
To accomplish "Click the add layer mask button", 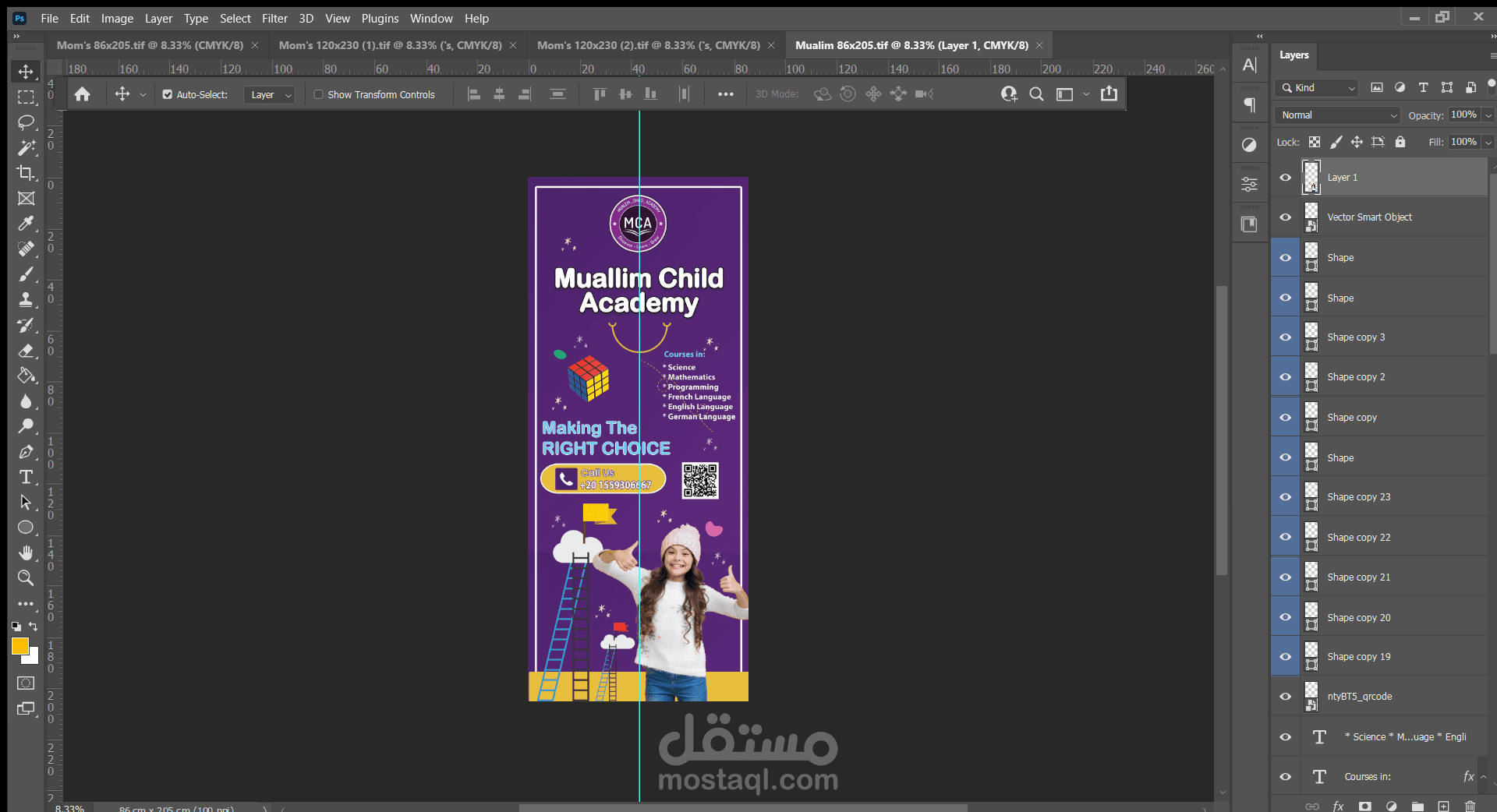I will click(1364, 806).
